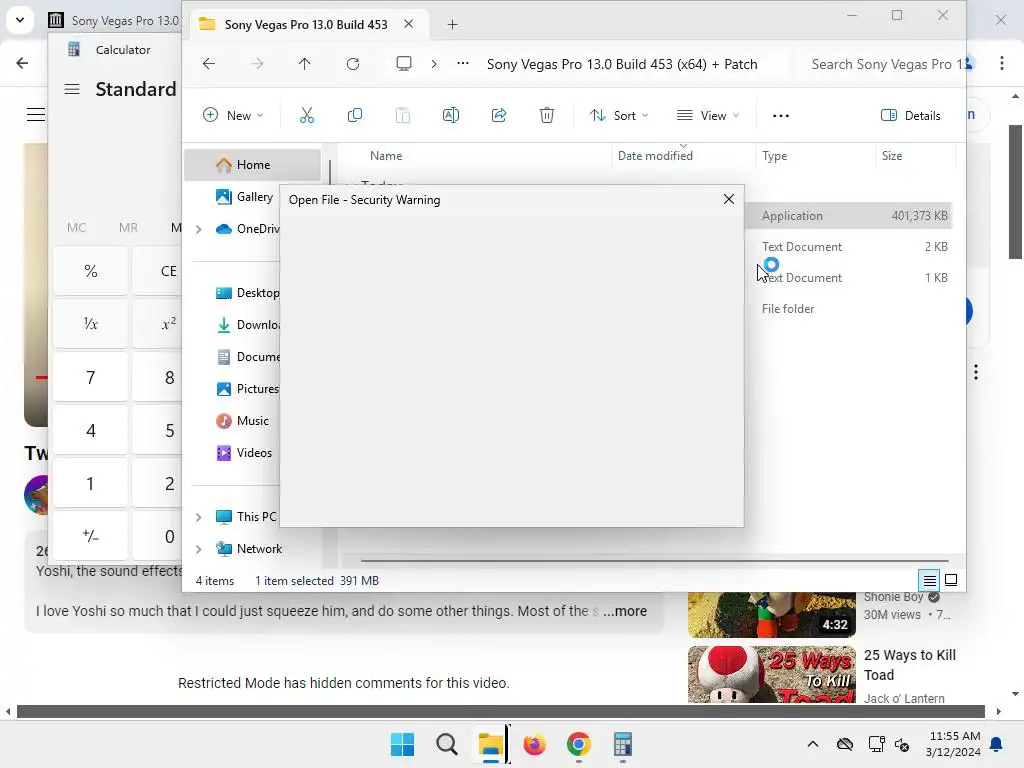Open the breadcrumb ellipsis in address bar
Screen dimensions: 1024x768
[462, 63]
